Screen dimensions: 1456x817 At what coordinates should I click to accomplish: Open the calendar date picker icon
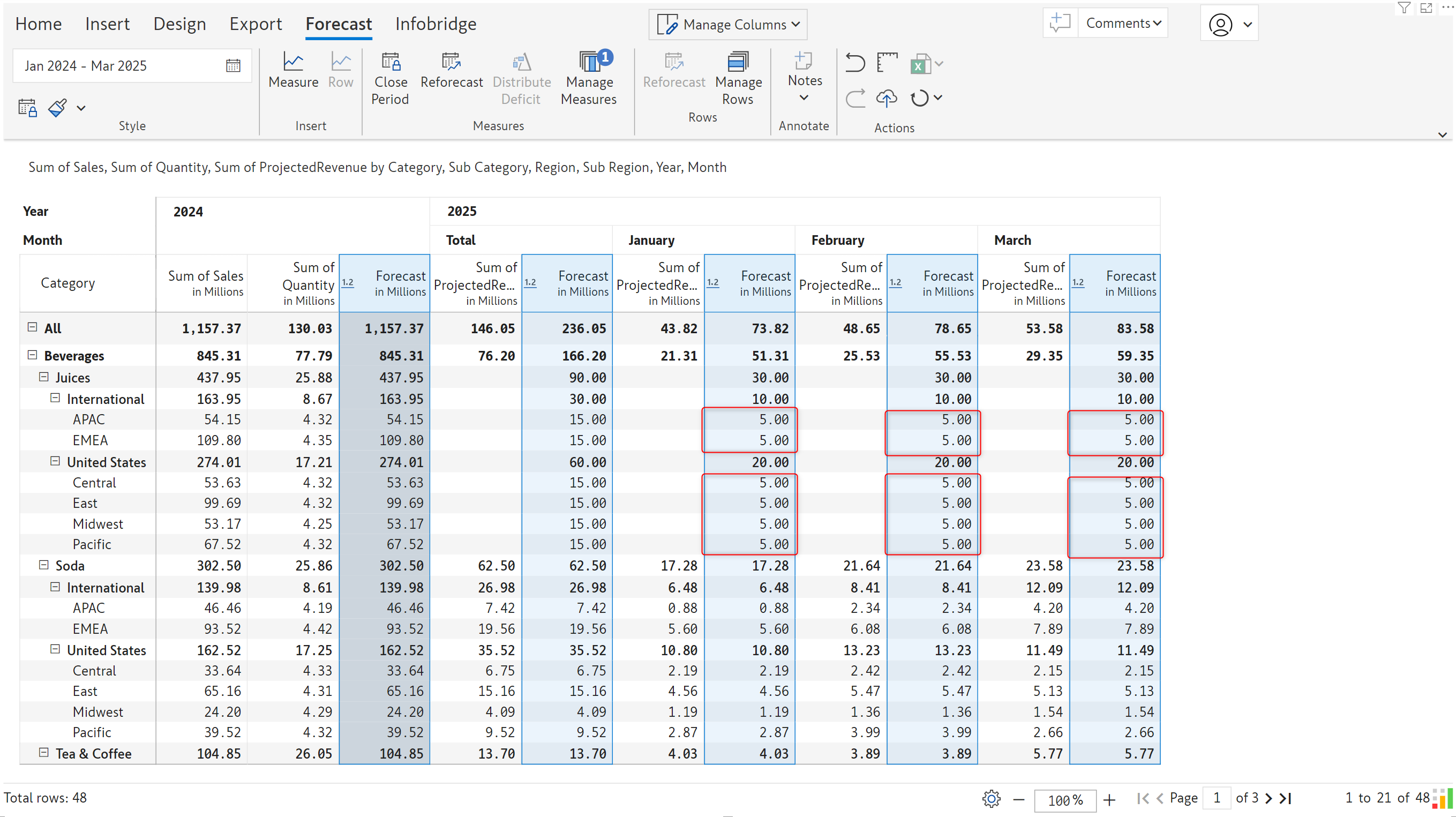[x=233, y=65]
